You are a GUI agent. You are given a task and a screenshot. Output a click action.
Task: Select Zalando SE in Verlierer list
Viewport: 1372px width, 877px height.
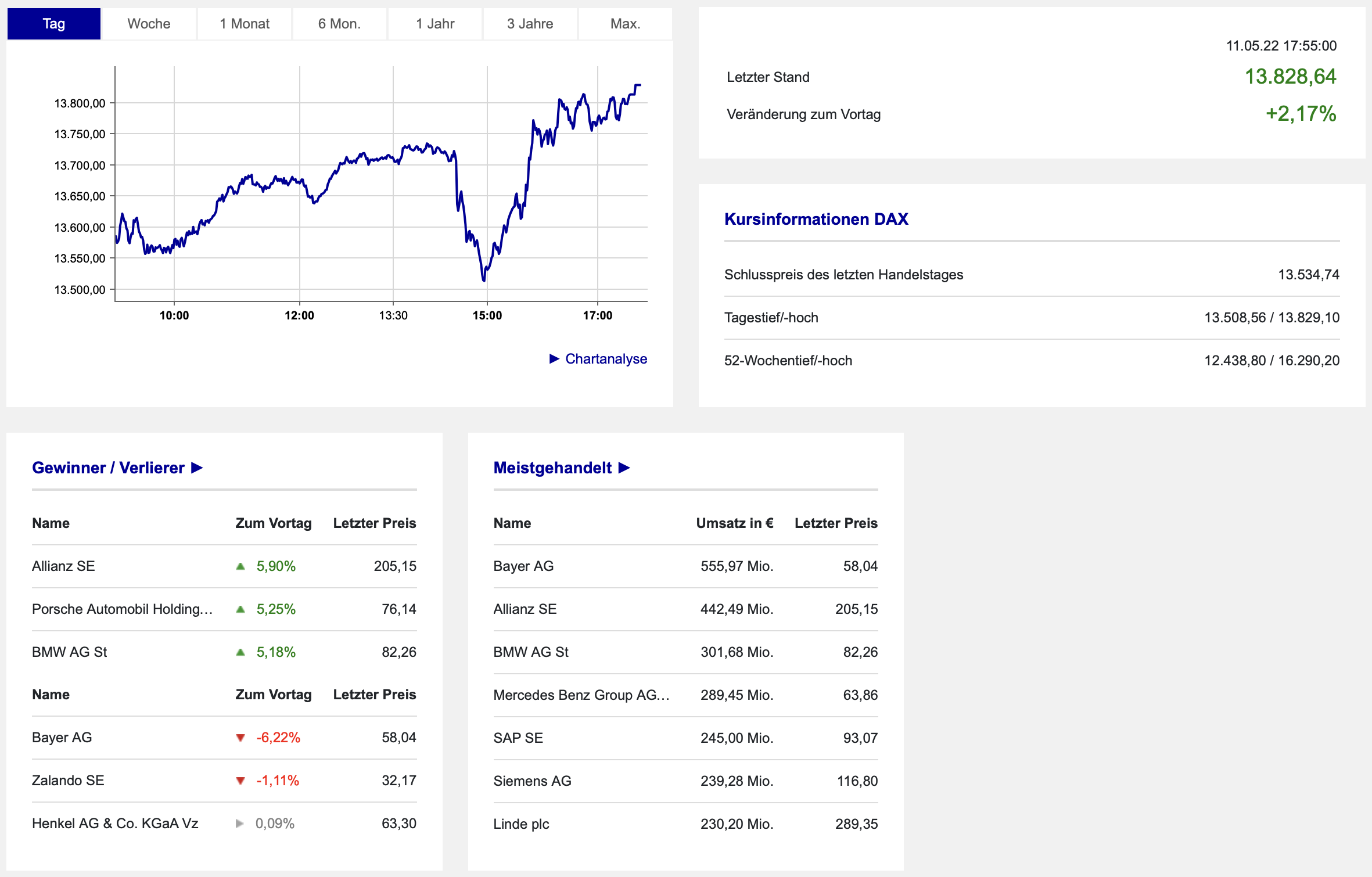[68, 781]
